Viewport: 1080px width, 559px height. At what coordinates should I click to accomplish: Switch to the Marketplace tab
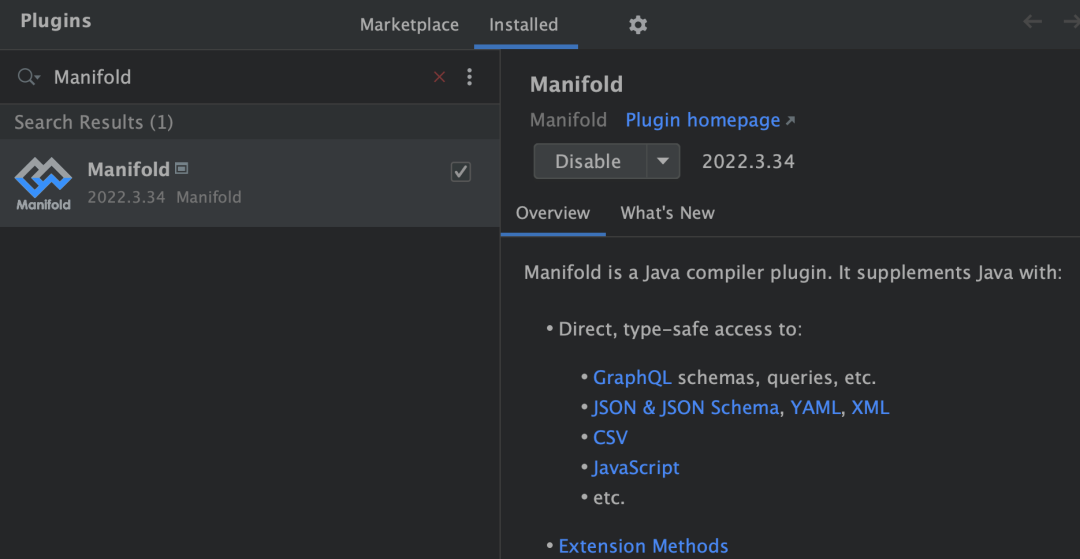pos(409,25)
